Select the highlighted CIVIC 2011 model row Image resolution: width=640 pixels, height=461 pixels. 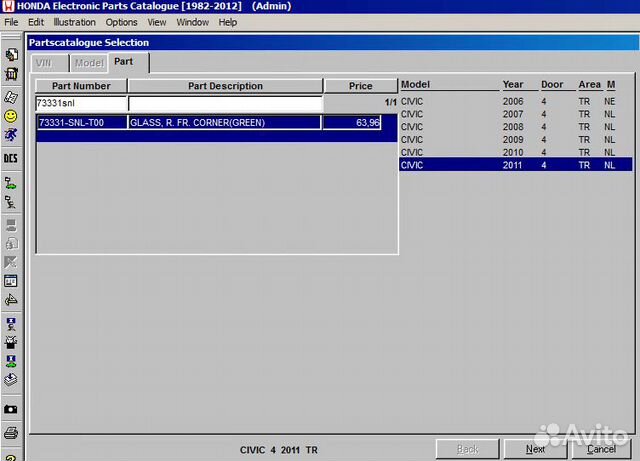pyautogui.click(x=516, y=165)
